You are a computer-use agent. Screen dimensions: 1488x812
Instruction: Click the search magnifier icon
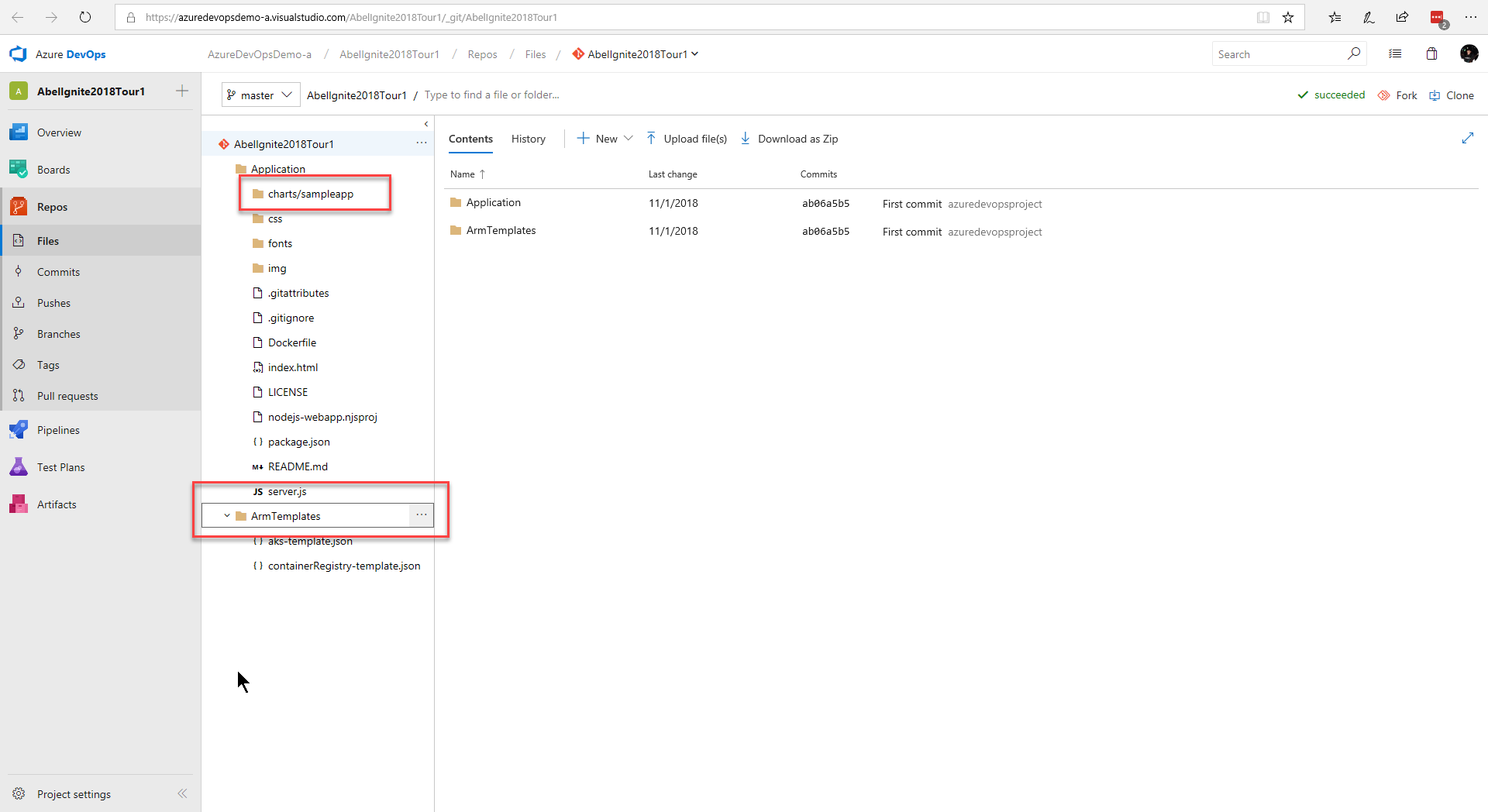pyautogui.click(x=1353, y=53)
